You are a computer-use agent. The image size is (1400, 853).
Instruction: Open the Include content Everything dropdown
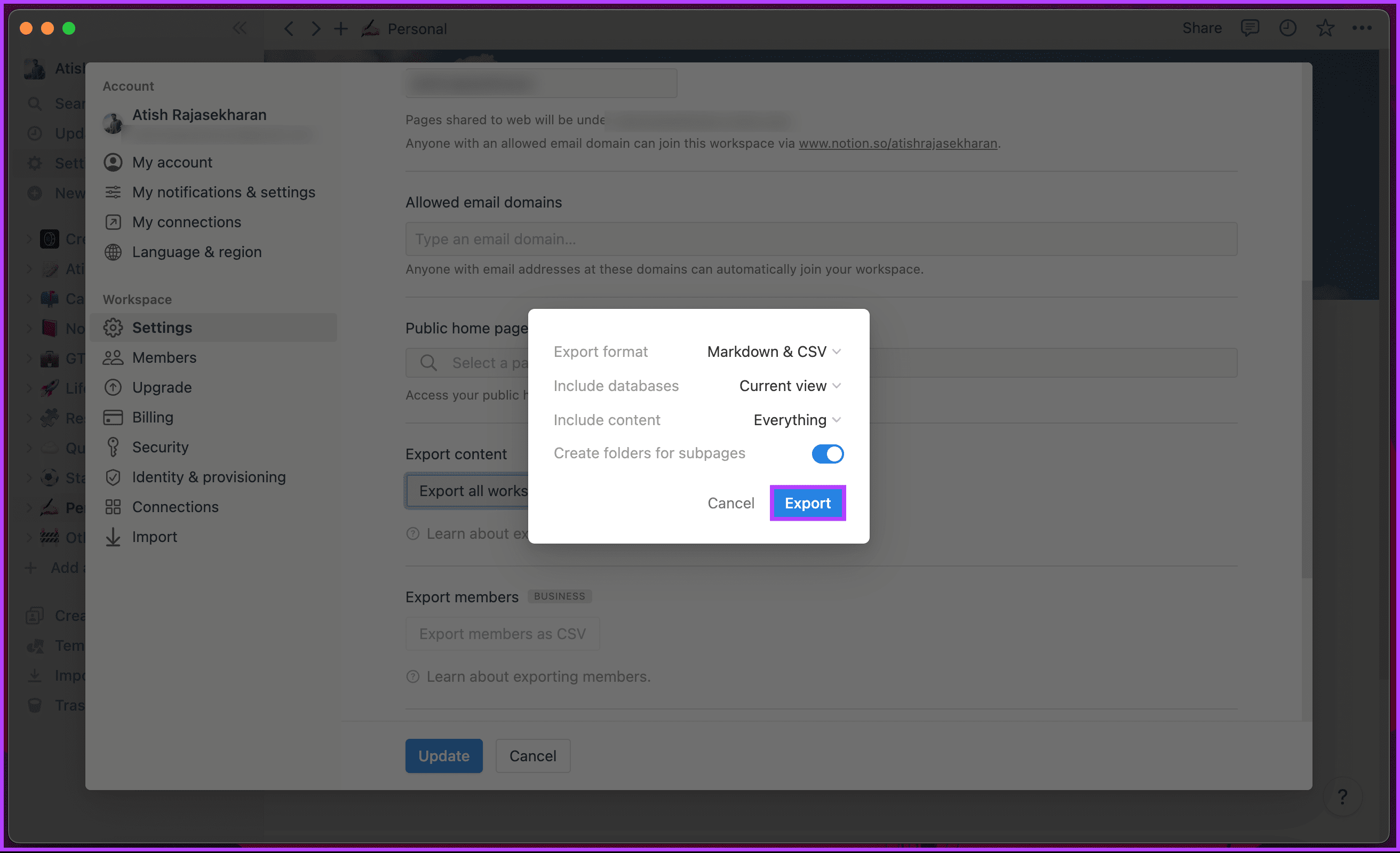(797, 420)
